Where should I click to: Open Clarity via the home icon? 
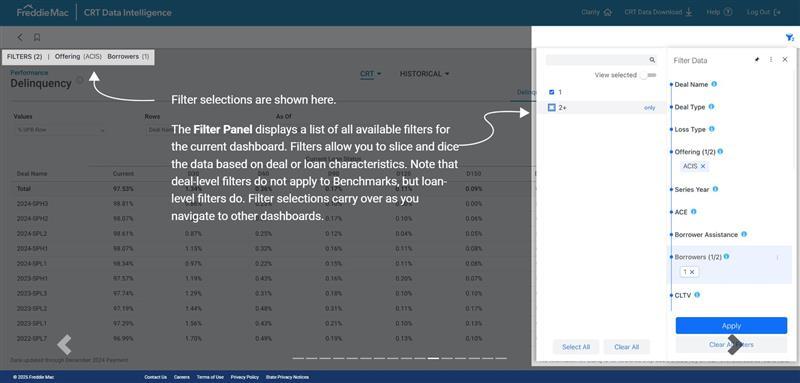point(608,12)
